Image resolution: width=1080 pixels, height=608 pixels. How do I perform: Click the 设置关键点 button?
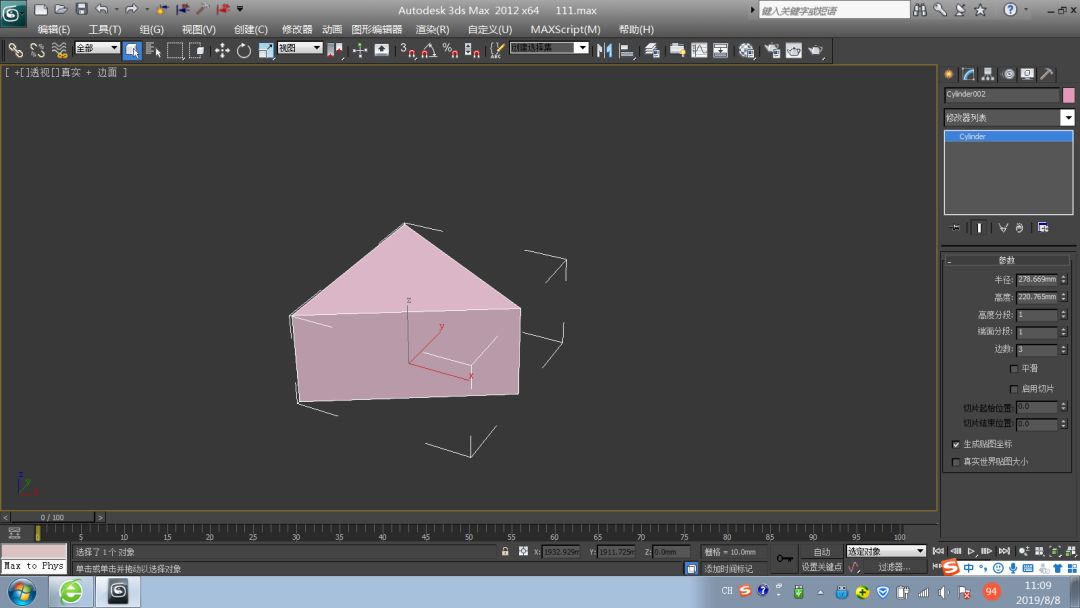point(822,567)
